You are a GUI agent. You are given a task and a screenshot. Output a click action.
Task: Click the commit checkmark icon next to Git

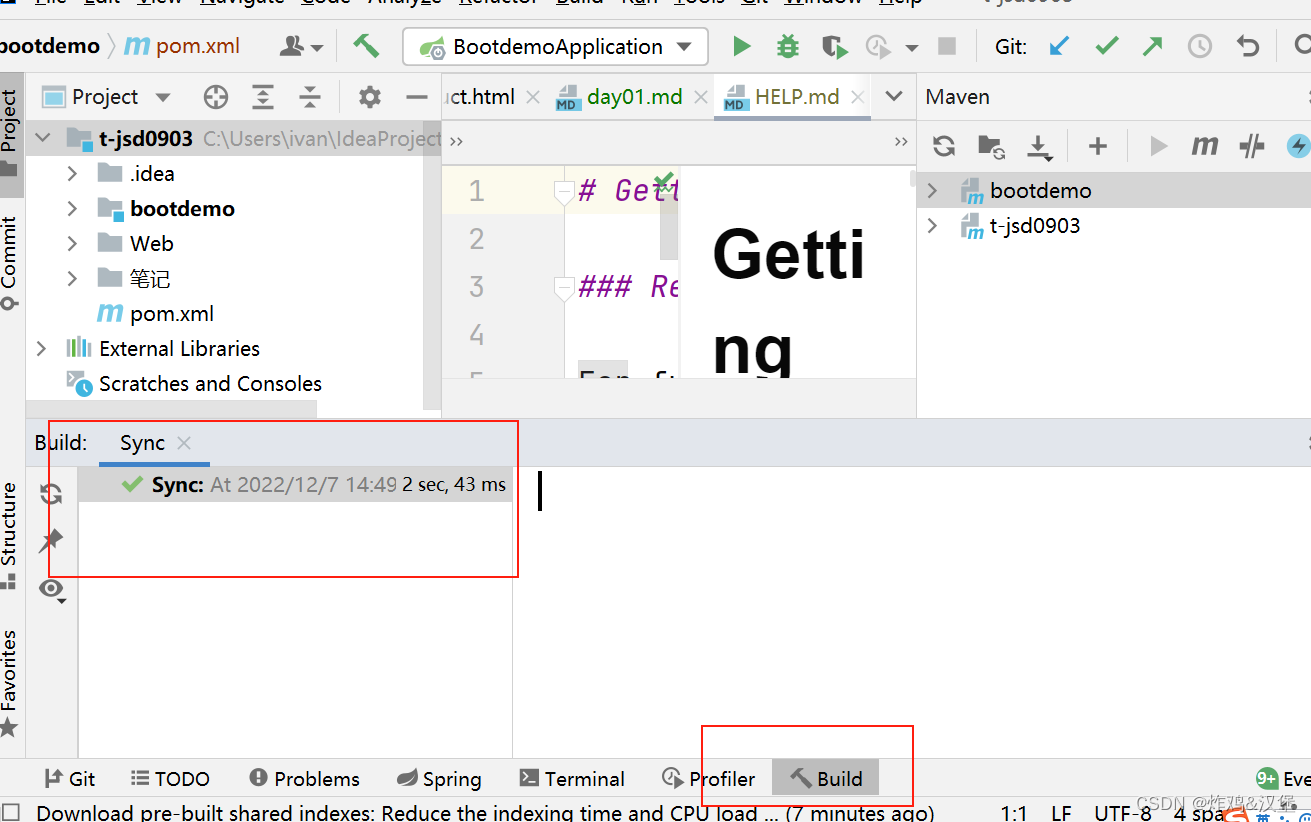pos(1106,46)
